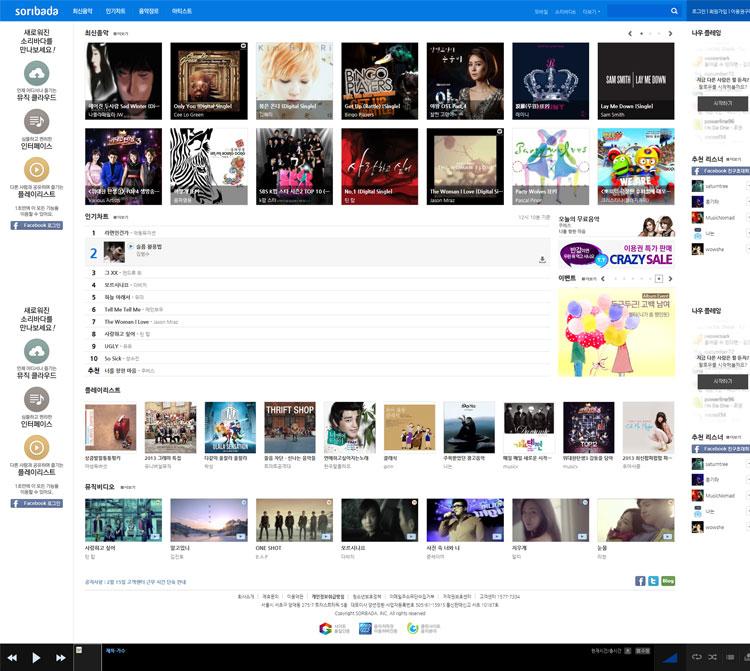Open 더보기 link beside 최신음악 heading
The image size is (750, 671).
point(121,34)
